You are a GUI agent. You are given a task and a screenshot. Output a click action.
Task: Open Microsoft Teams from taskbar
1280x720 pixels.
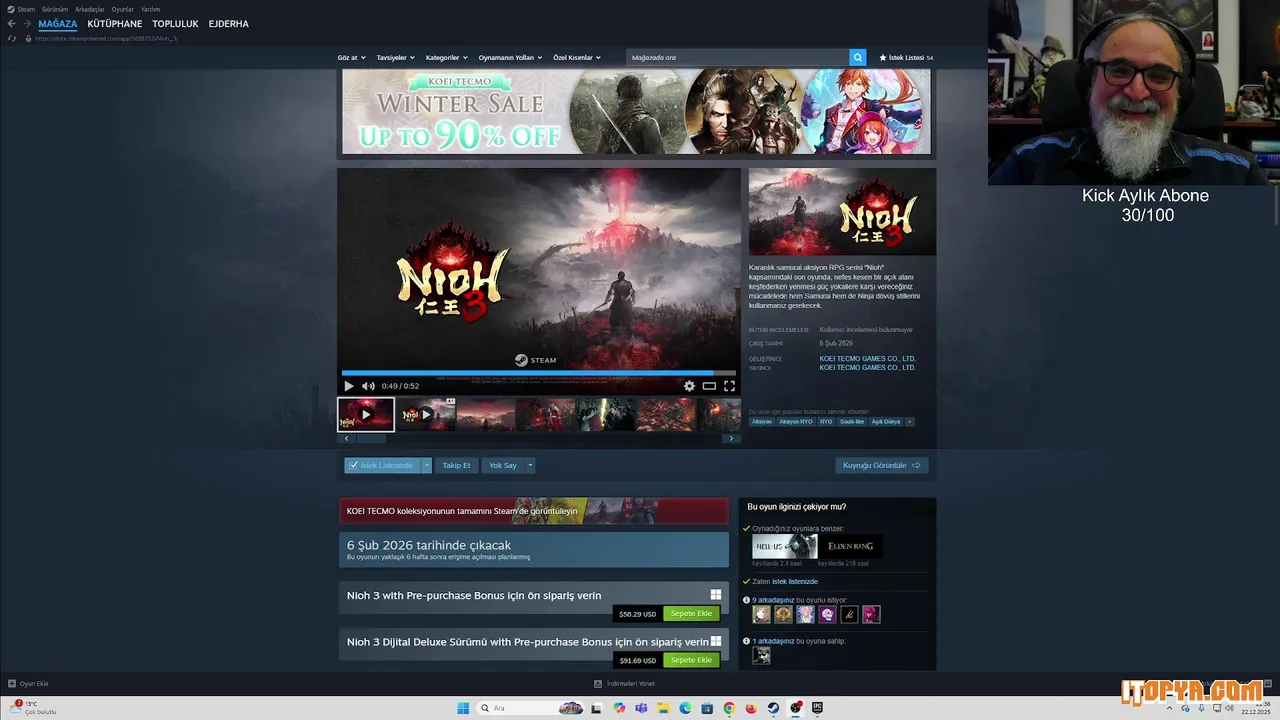[641, 708]
